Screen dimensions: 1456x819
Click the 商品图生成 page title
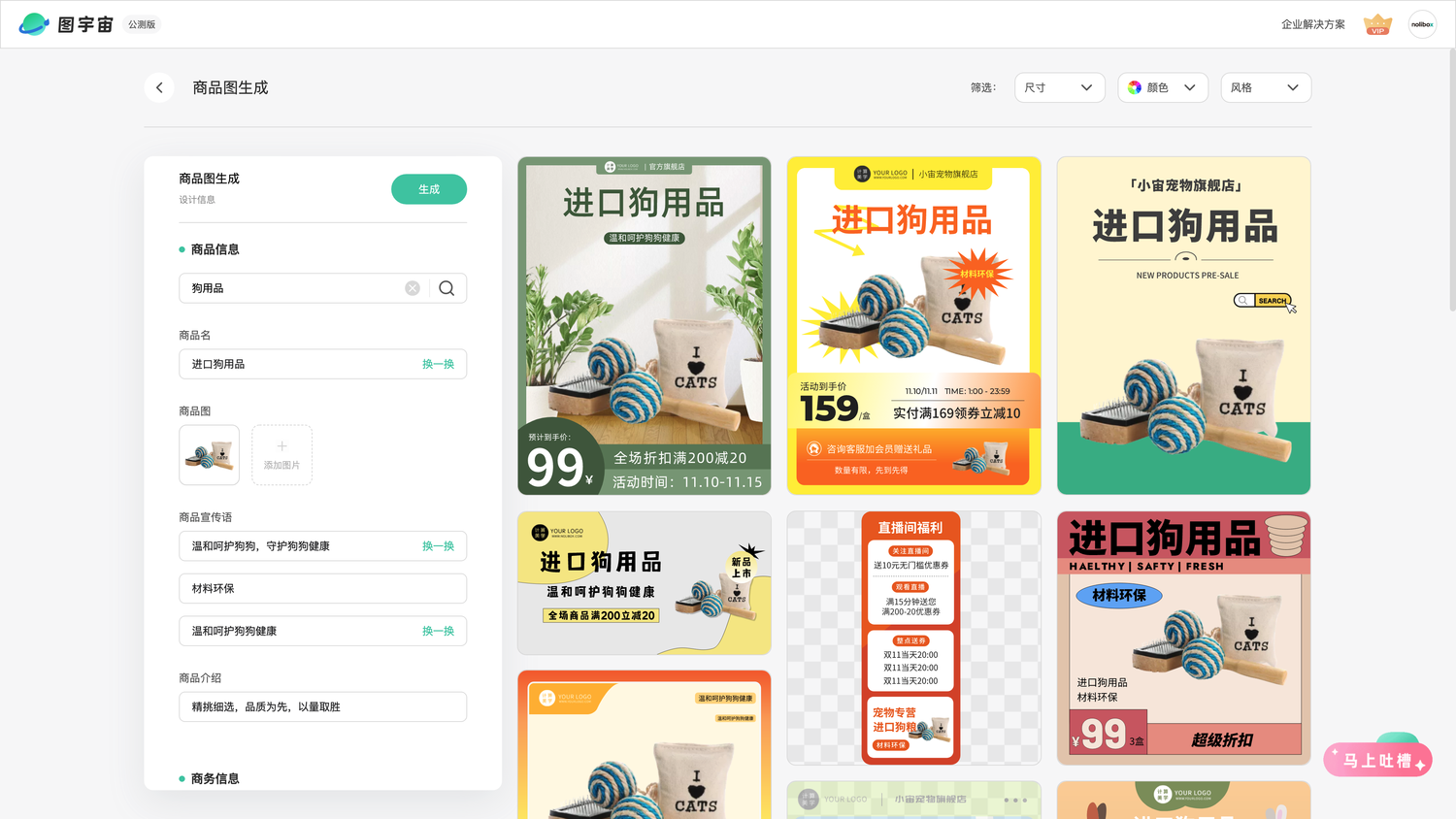(x=230, y=87)
